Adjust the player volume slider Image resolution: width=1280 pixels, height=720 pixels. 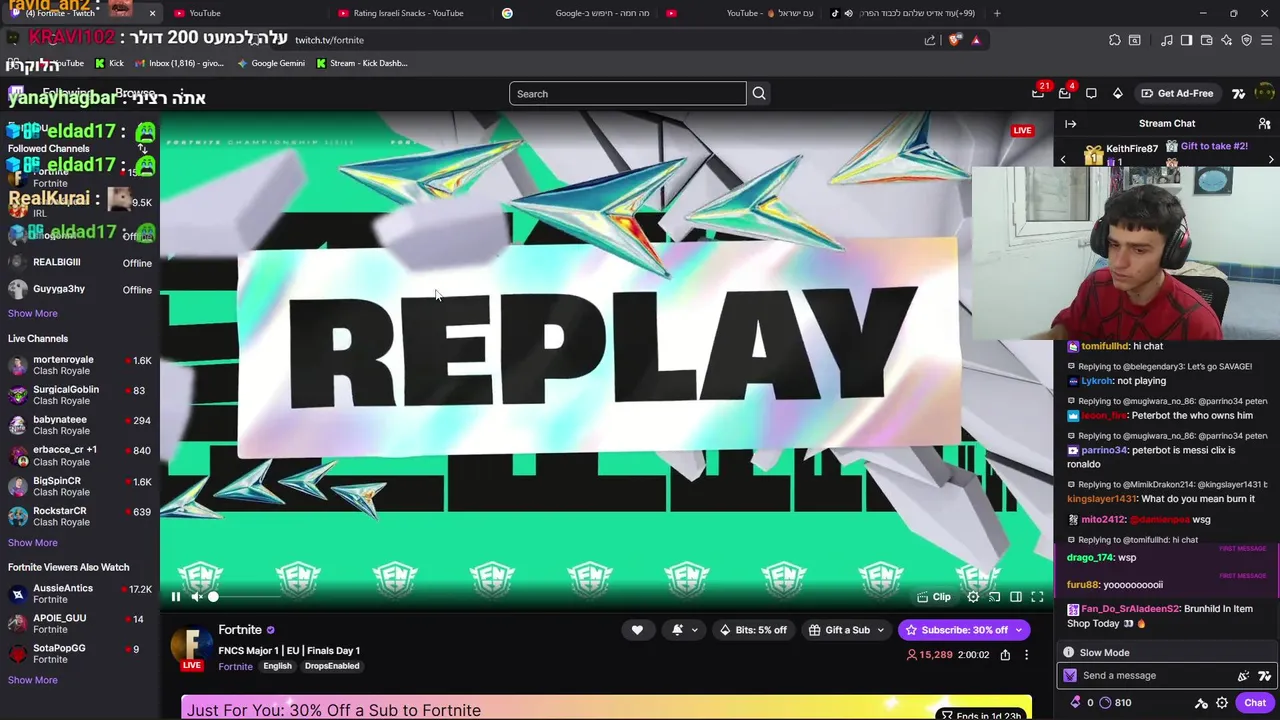point(245,597)
